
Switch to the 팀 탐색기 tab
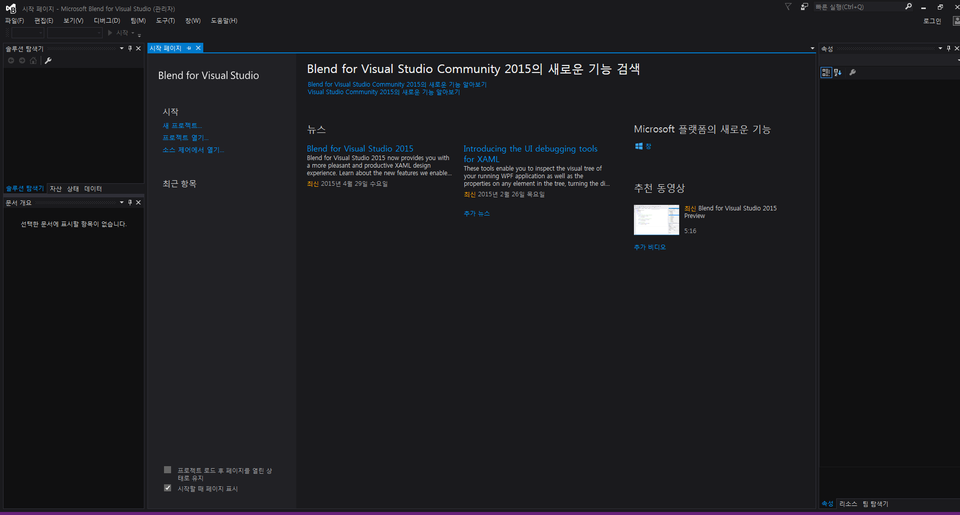[x=876, y=503]
